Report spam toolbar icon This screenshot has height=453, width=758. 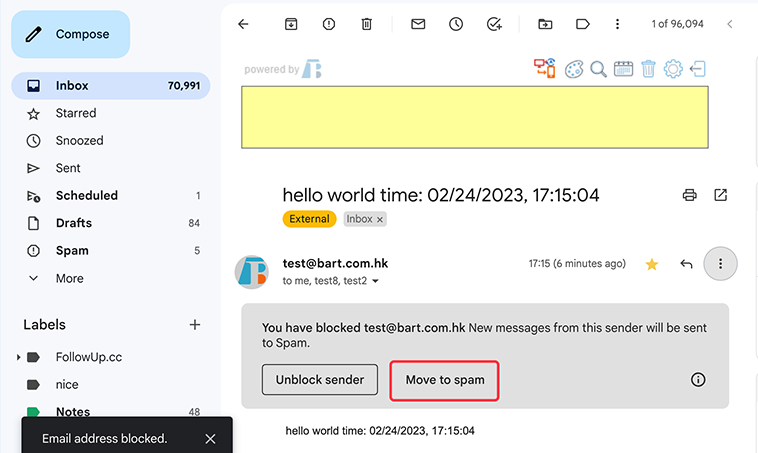[329, 24]
